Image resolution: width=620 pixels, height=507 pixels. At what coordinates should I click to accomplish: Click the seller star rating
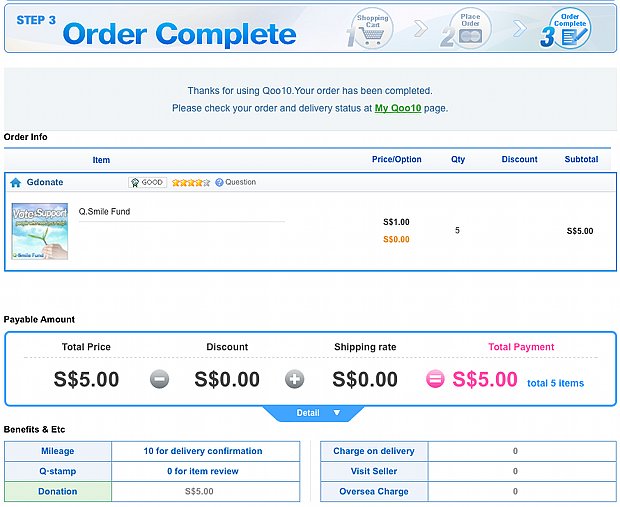(x=191, y=182)
